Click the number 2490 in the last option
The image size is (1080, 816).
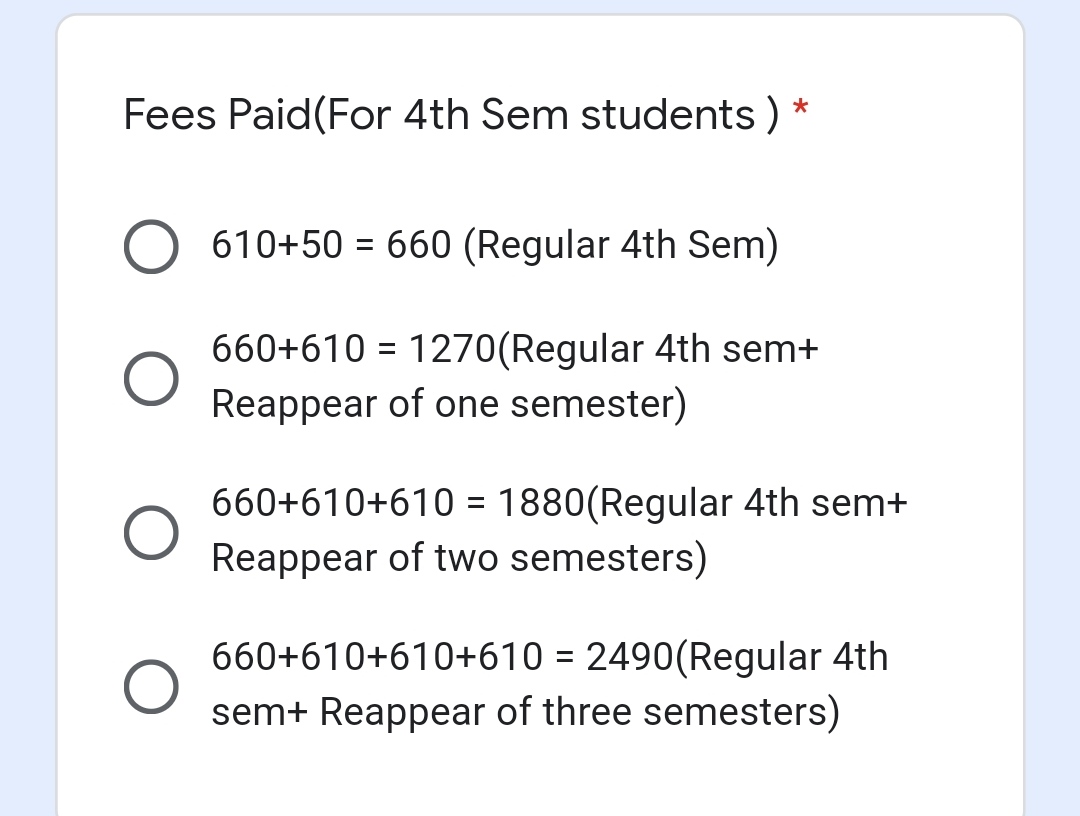click(x=630, y=657)
